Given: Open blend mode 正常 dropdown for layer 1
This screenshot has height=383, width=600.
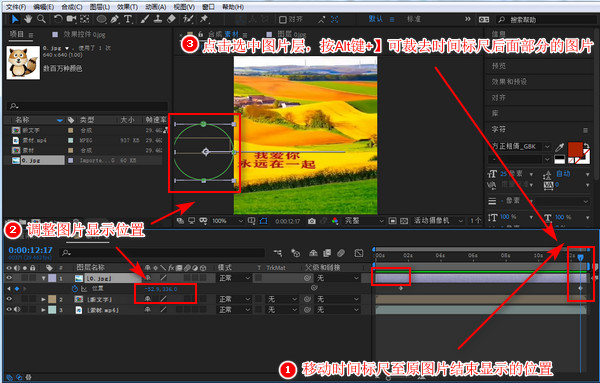Looking at the screenshot, I should [x=234, y=278].
